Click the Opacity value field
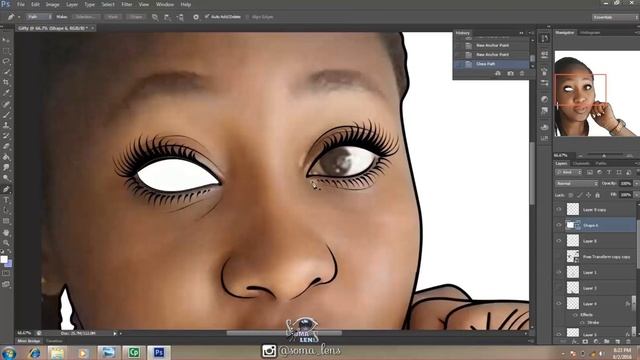The height and width of the screenshot is (360, 640). [625, 184]
